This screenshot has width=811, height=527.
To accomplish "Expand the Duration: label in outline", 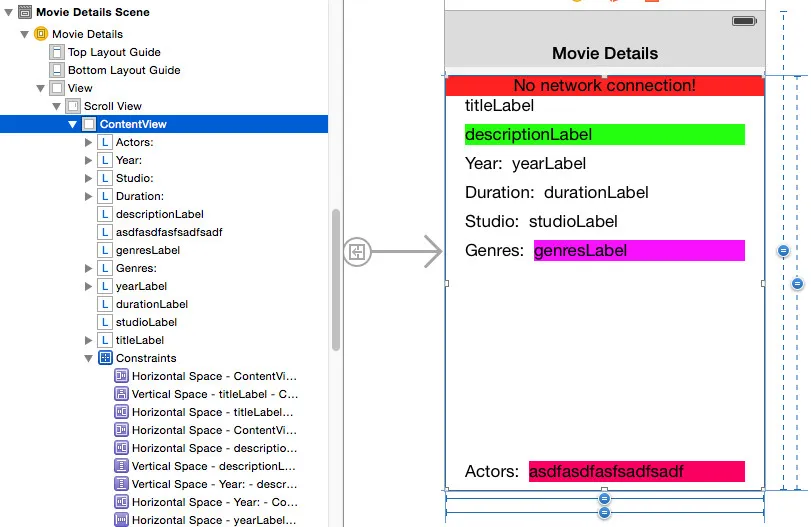I will [x=88, y=197].
